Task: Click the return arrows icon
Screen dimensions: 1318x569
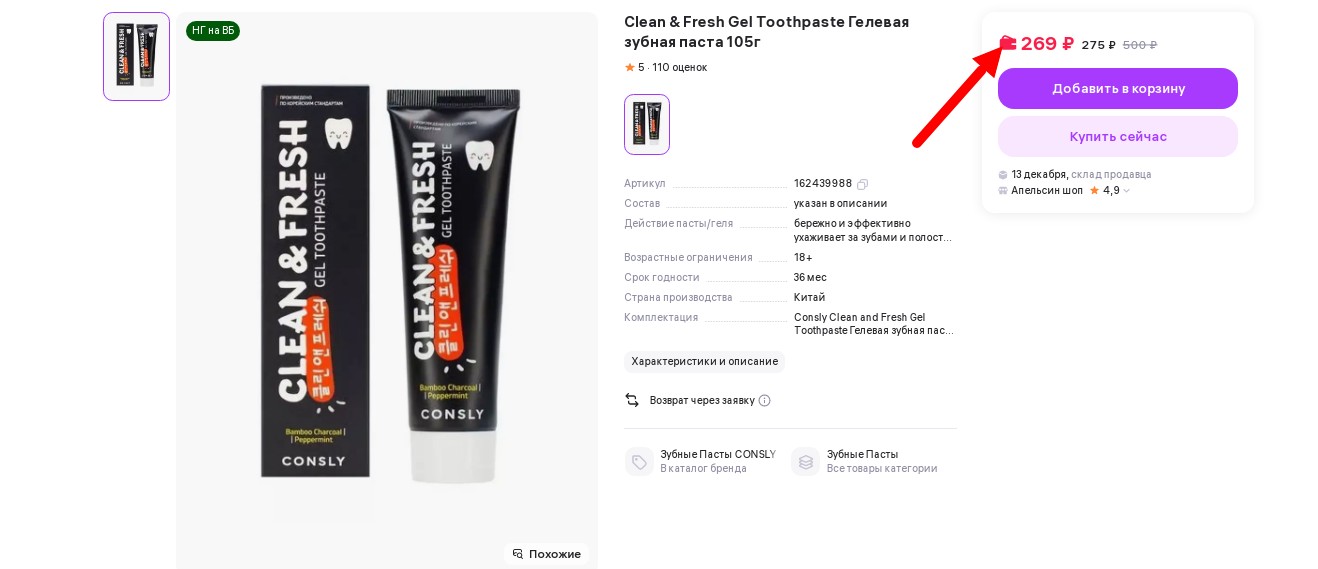Action: [x=632, y=400]
